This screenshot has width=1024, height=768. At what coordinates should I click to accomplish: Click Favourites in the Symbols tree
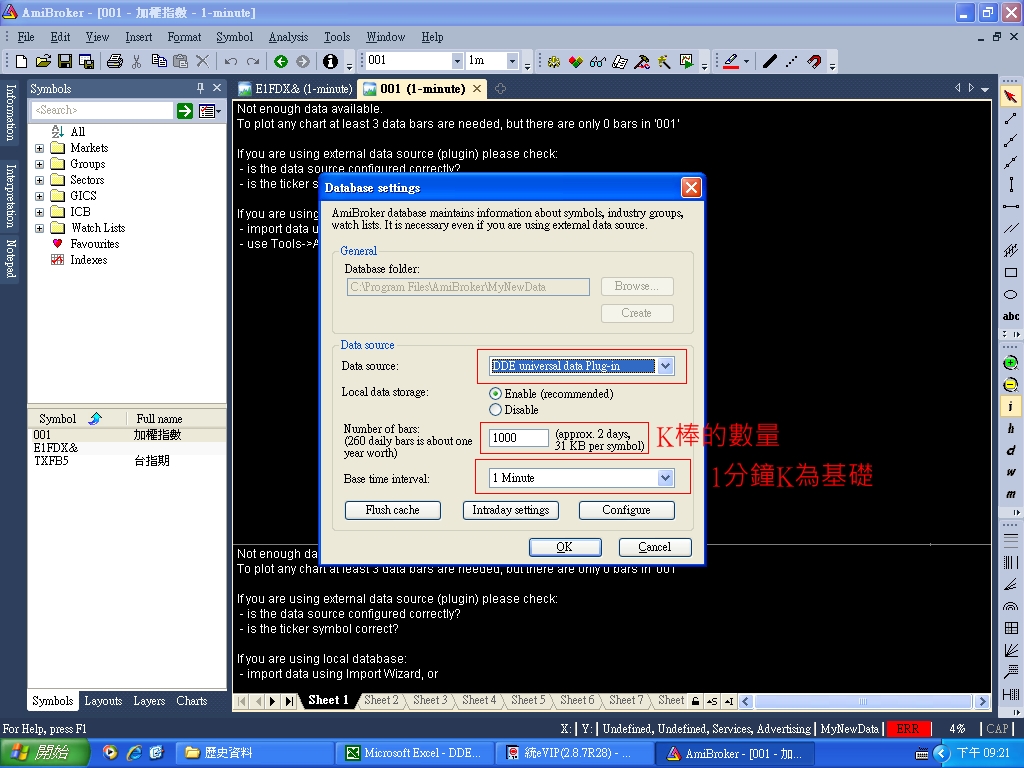point(95,244)
